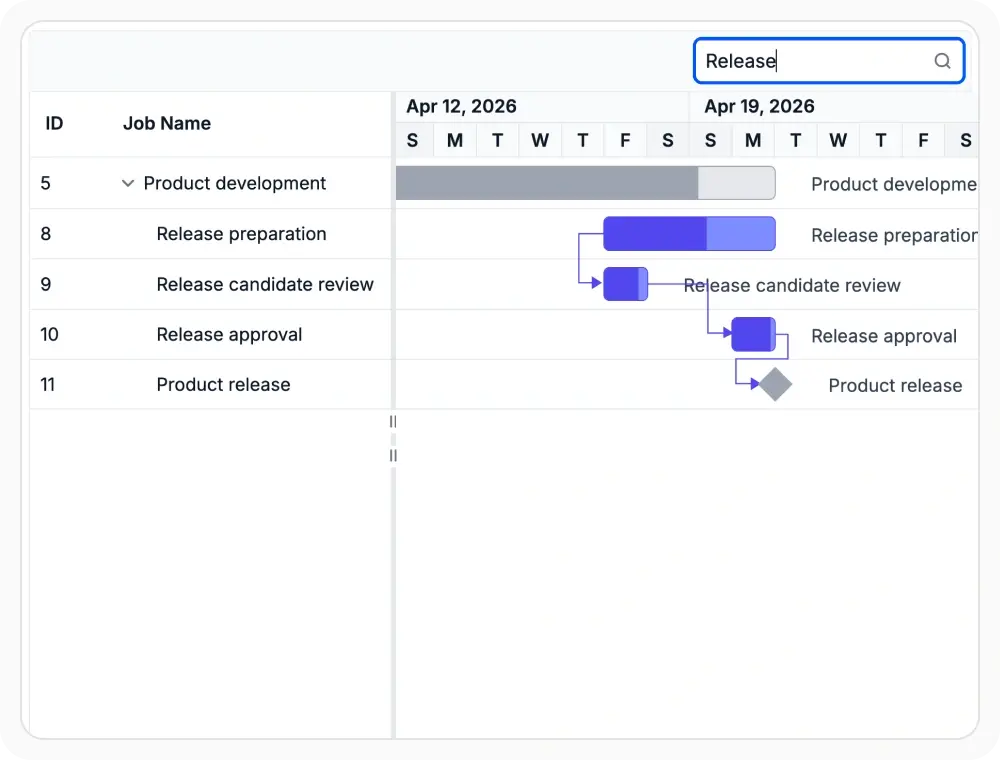Click ID cell "9"
The image size is (1000, 760).
tap(45, 284)
